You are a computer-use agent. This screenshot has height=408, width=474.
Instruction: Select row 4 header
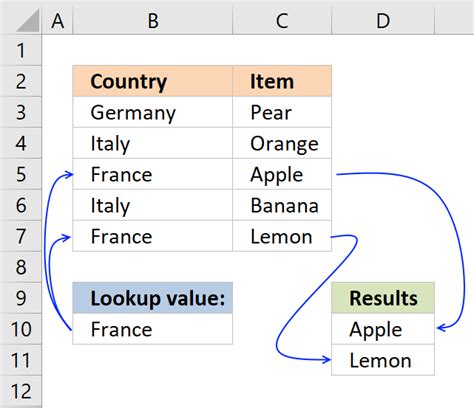[x=21, y=143]
